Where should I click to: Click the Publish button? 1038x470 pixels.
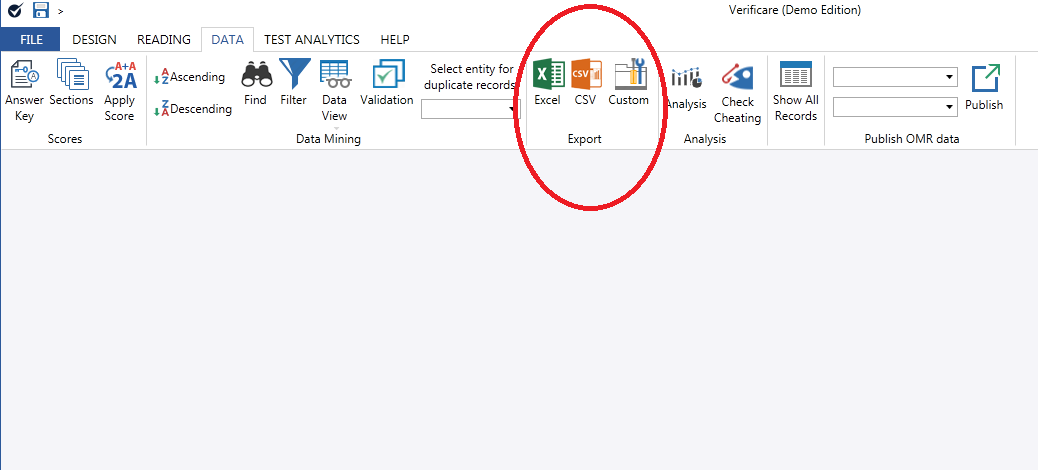984,88
